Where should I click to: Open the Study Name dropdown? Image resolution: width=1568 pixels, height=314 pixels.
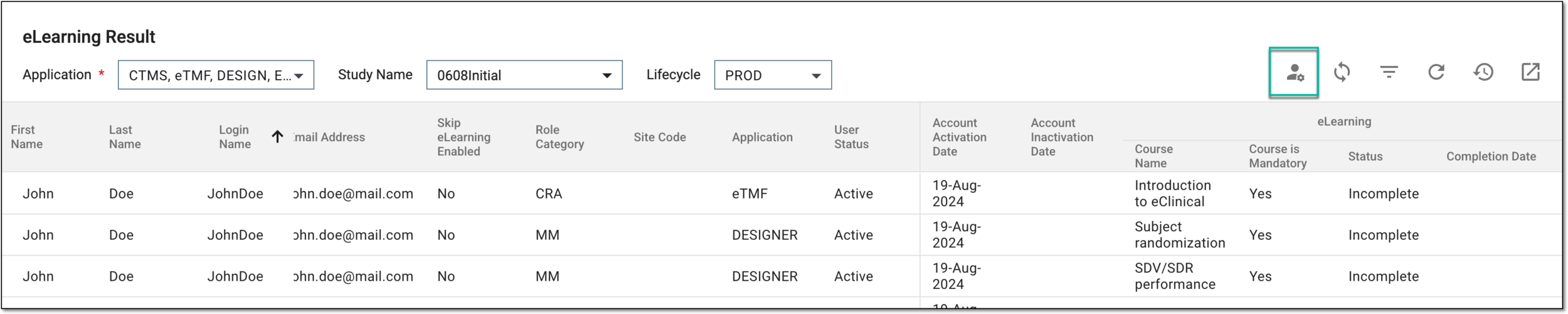coord(524,75)
